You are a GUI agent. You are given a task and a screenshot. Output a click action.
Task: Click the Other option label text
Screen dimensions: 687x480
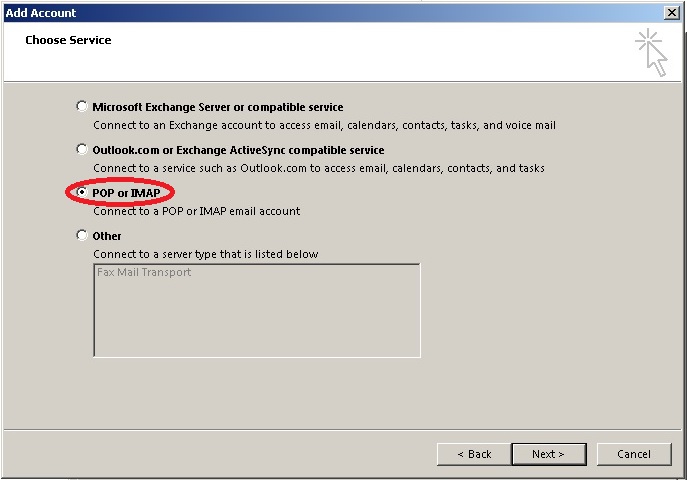pos(107,236)
